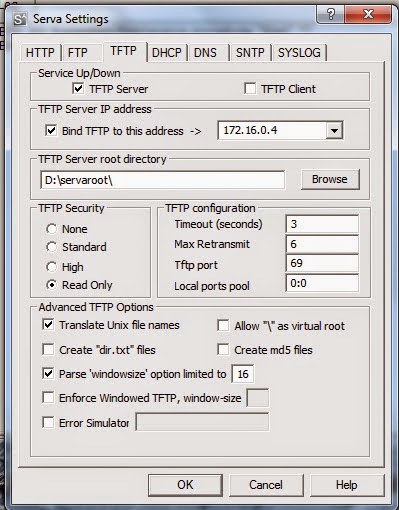Select None security option
The width and height of the screenshot is (399, 510).
point(52,229)
